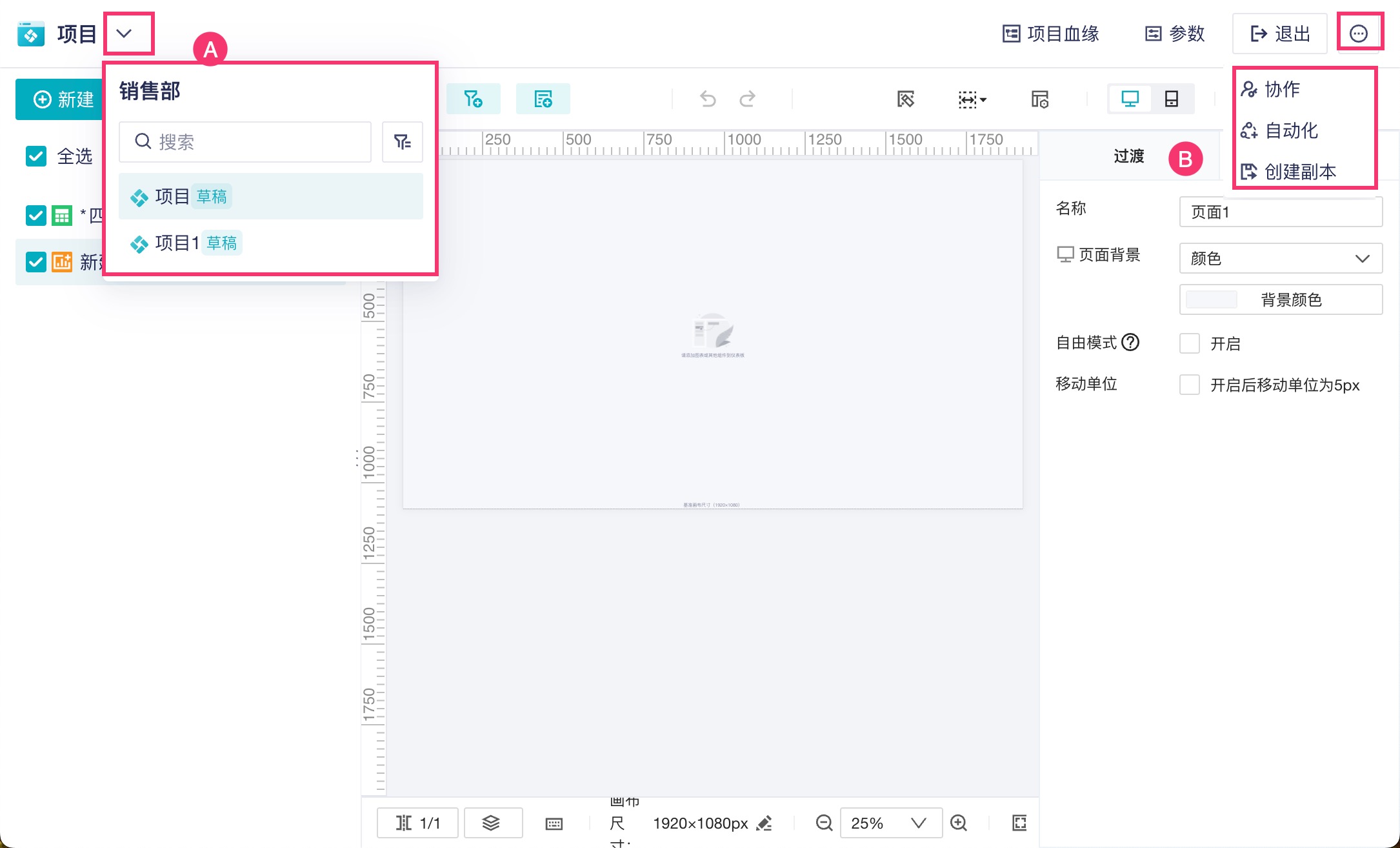The width and height of the screenshot is (1400, 848).
Task: Click the filter icon beside search
Action: [x=402, y=142]
